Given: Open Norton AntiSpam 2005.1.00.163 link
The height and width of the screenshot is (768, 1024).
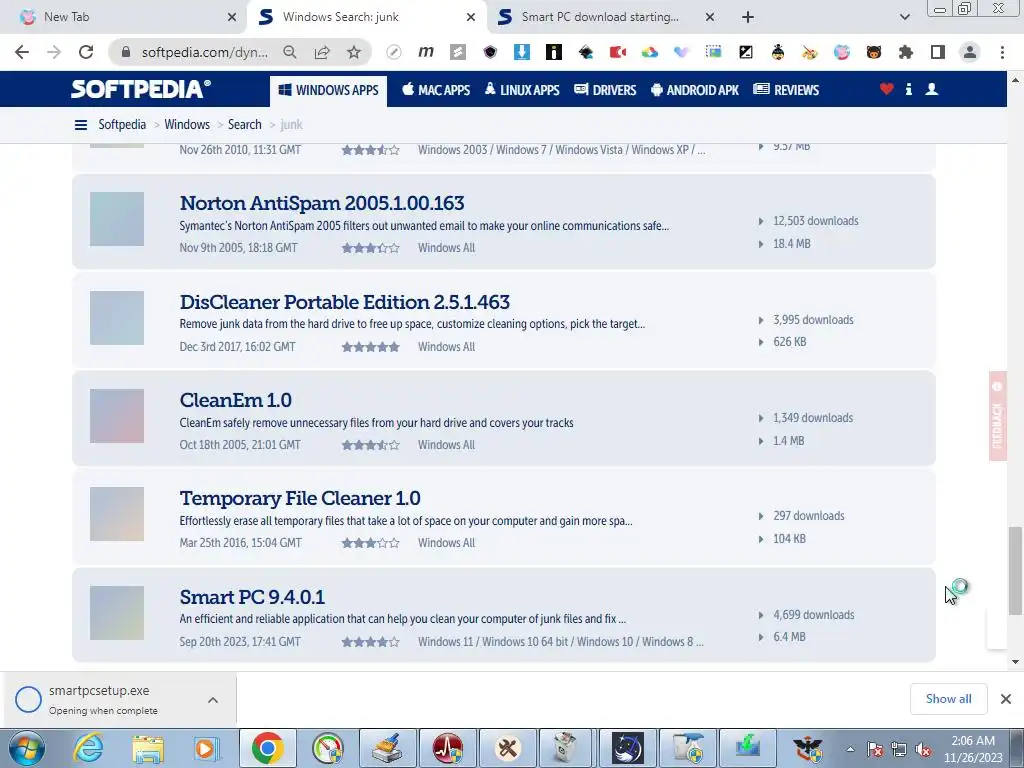Looking at the screenshot, I should (322, 203).
